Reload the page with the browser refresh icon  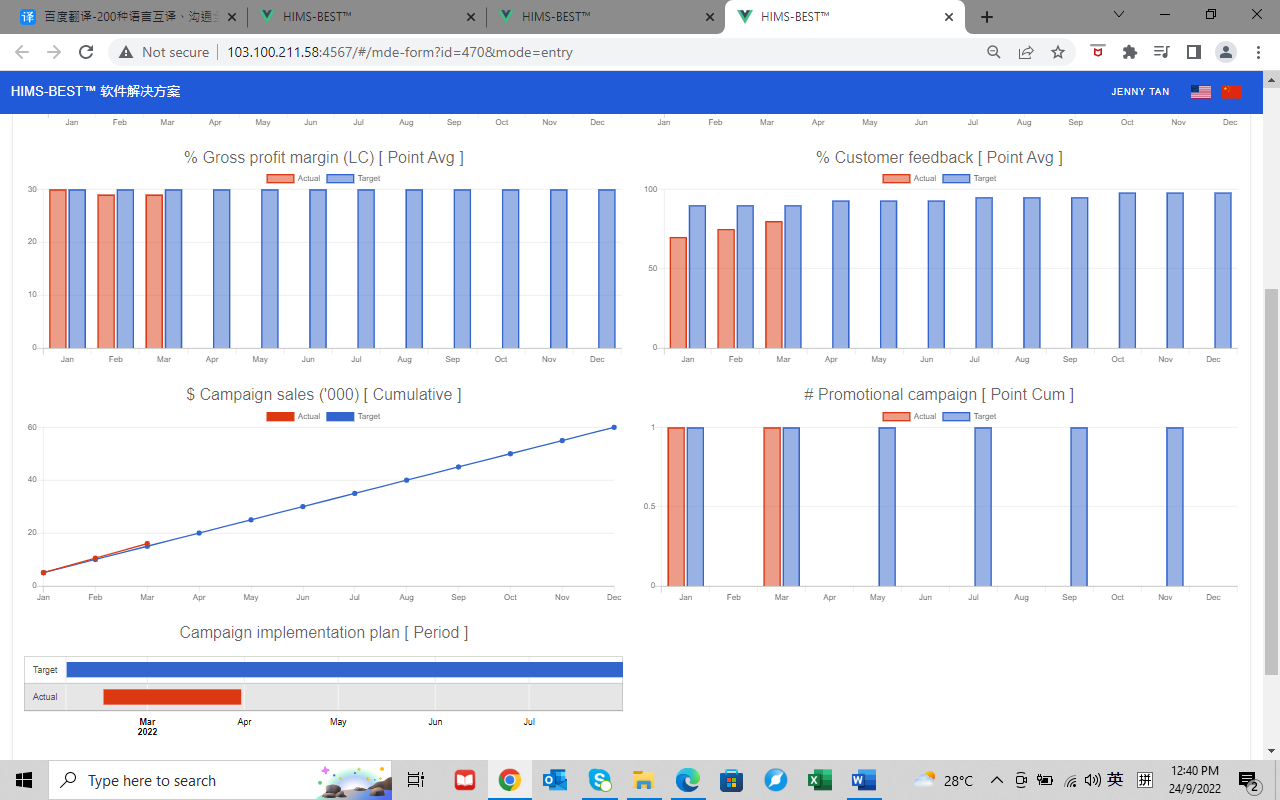(86, 52)
